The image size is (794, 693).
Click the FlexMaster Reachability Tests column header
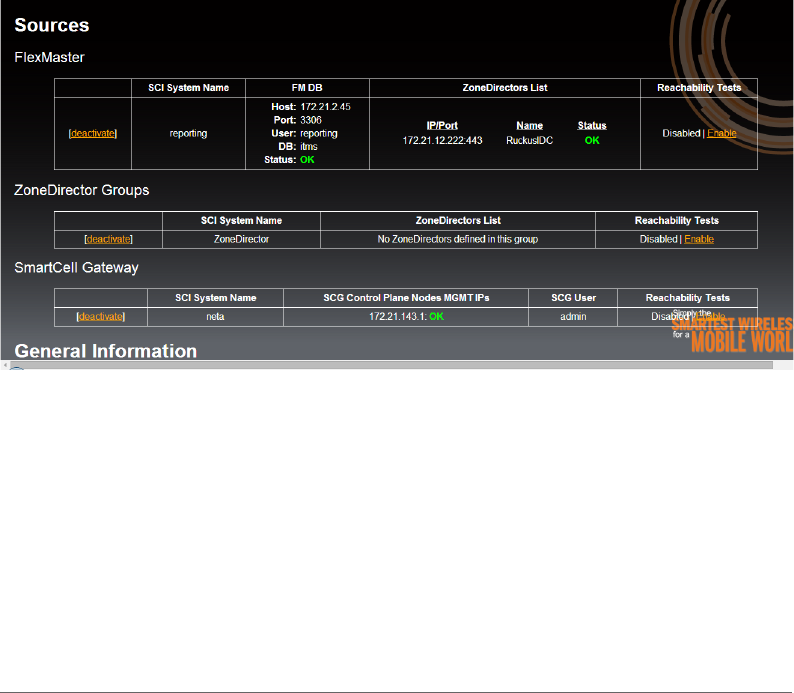699,88
